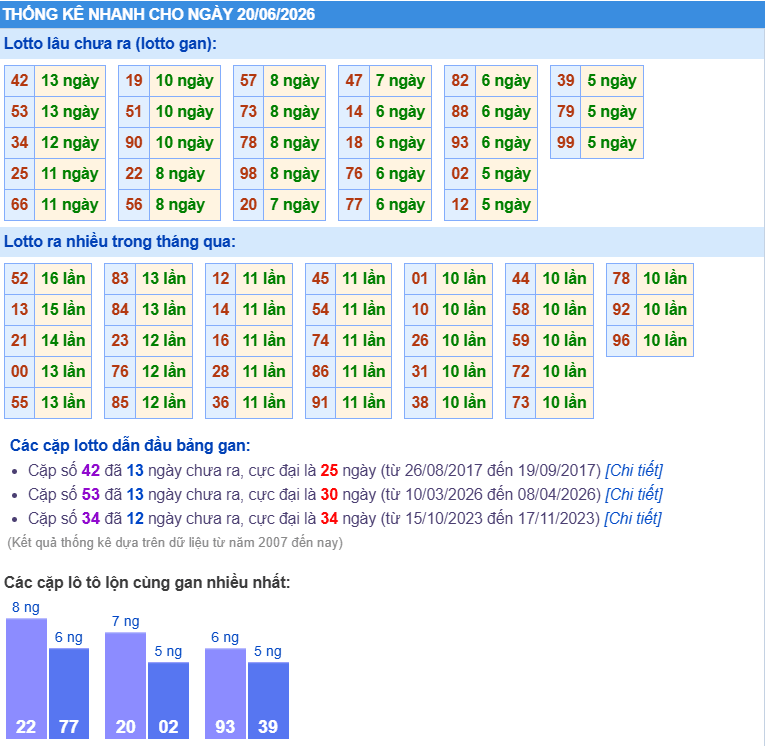Select lotto gan number 88
The image size is (769, 746).
click(x=460, y=112)
